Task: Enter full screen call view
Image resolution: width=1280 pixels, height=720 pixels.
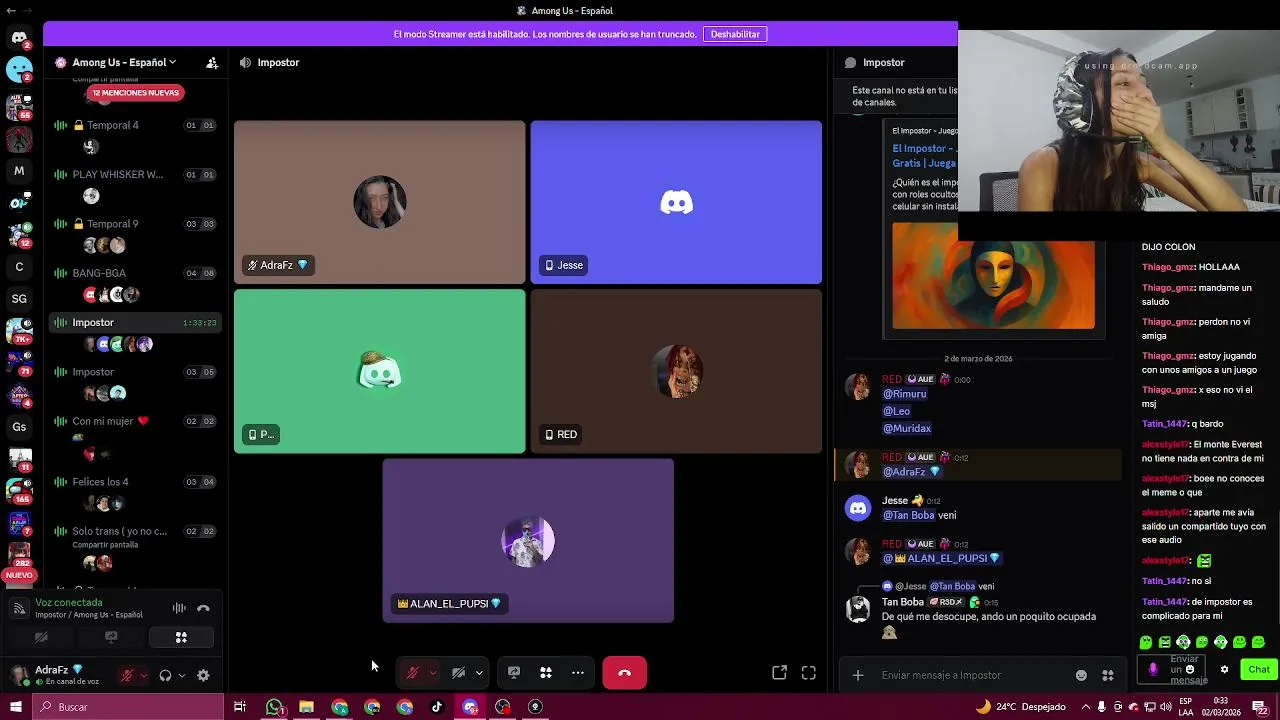Action: [x=809, y=673]
